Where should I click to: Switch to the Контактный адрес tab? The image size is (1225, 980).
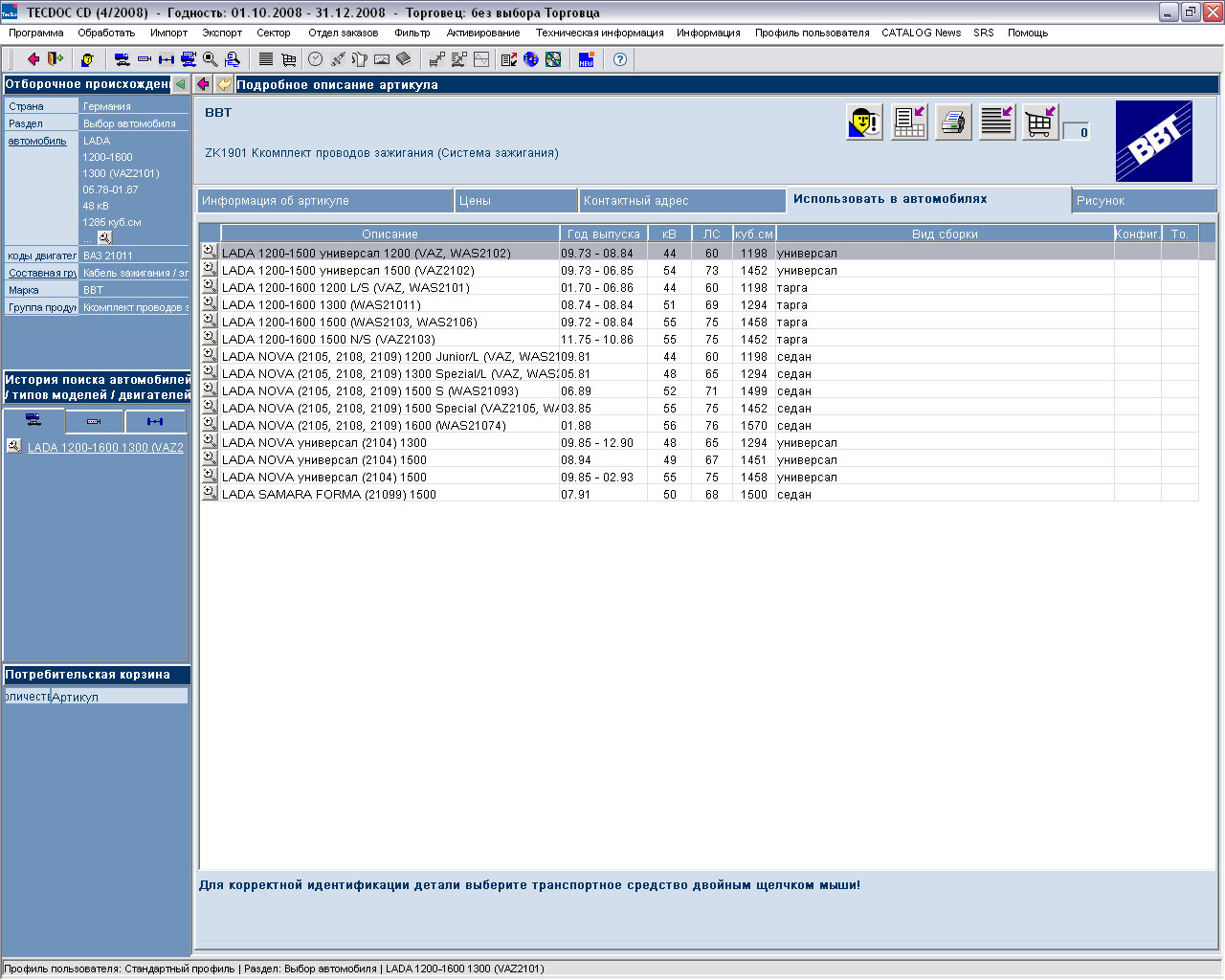[x=682, y=201]
